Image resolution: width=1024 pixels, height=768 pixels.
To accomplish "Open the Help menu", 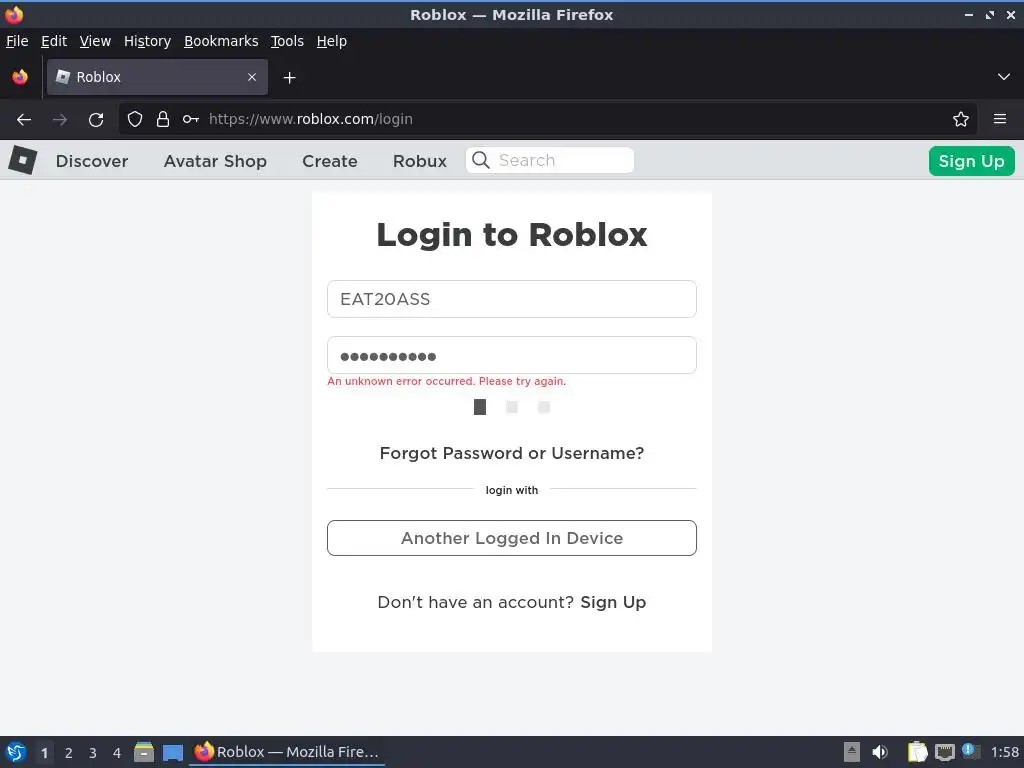I will click(332, 41).
